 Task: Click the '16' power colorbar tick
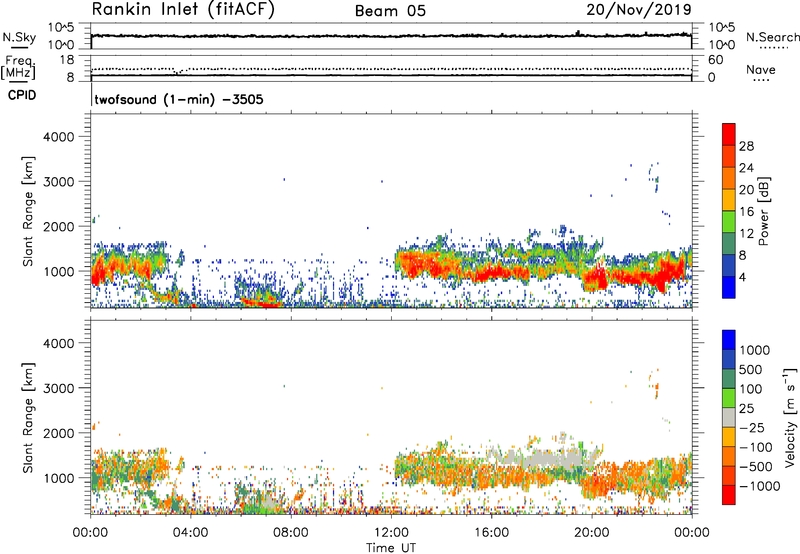click(746, 212)
